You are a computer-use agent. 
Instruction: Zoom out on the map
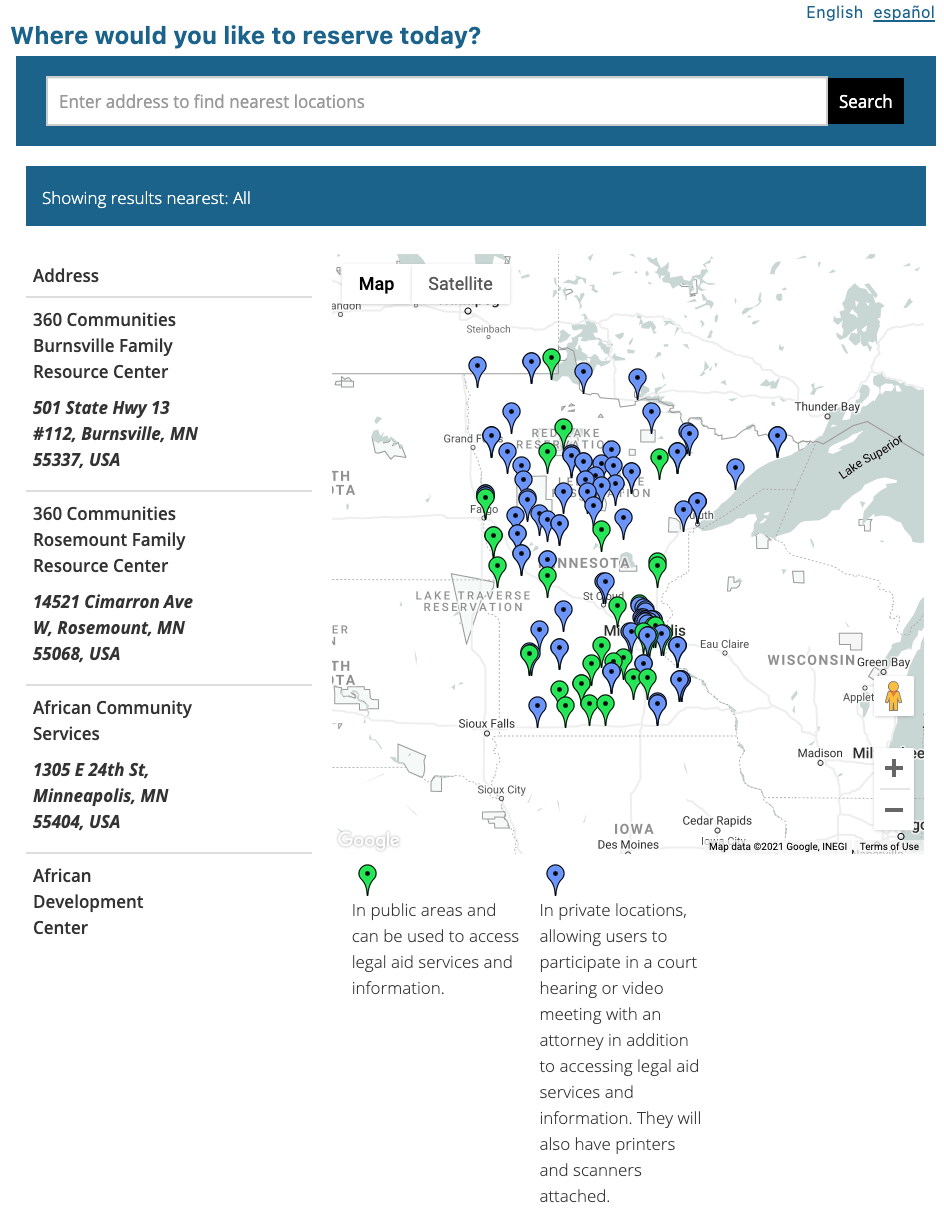[x=894, y=810]
